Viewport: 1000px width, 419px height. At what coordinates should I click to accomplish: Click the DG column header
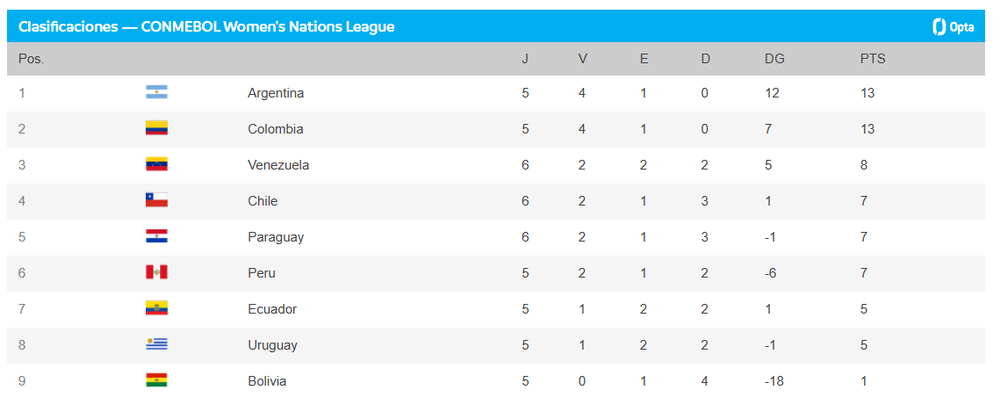tap(774, 59)
